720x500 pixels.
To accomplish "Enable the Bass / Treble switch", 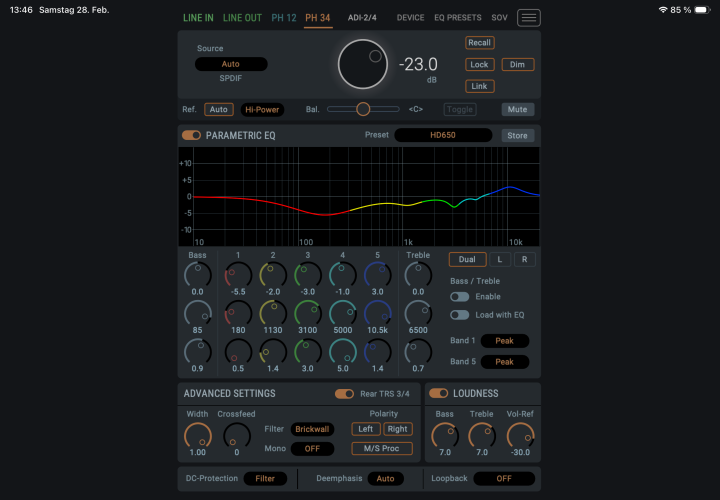I will (459, 297).
